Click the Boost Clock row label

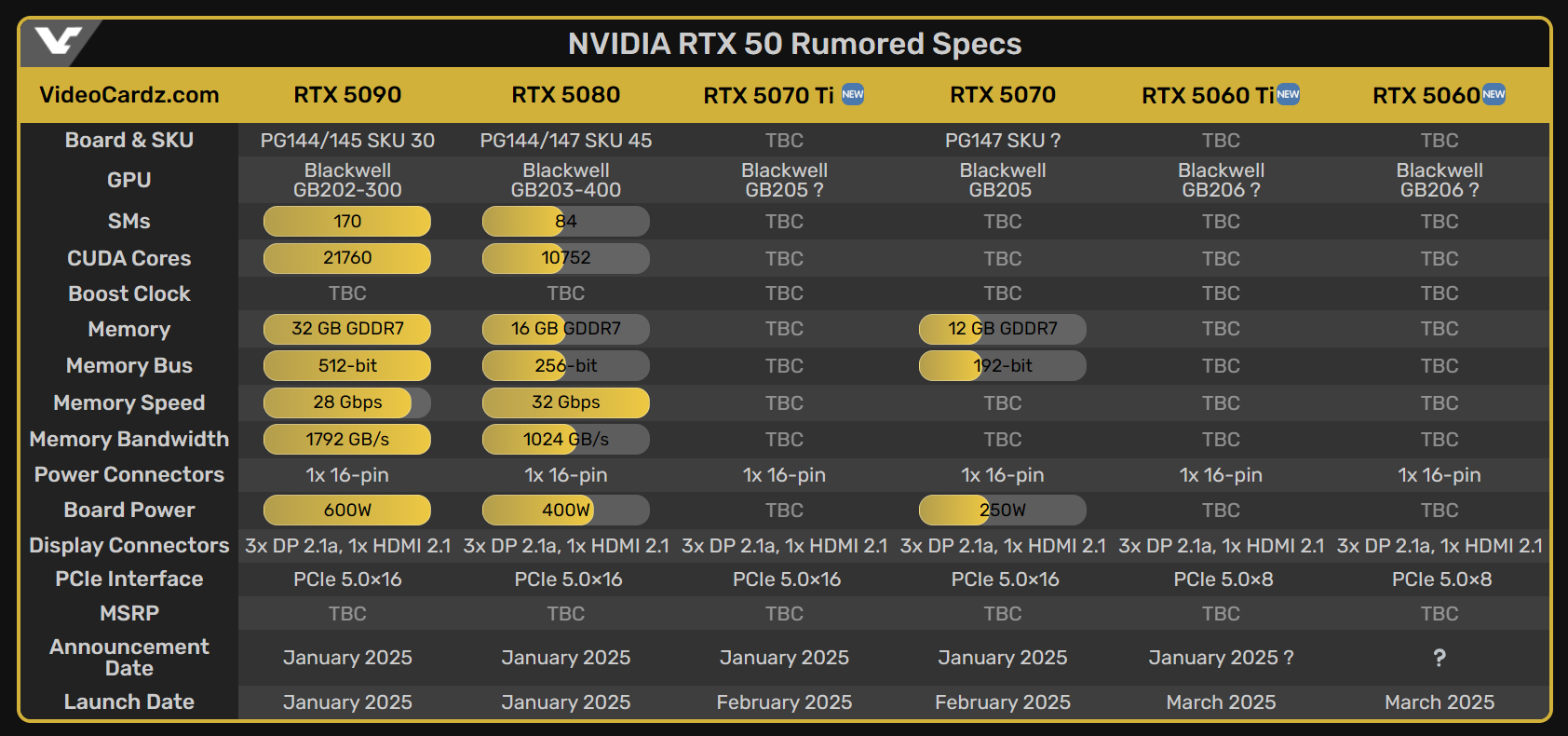(x=129, y=294)
